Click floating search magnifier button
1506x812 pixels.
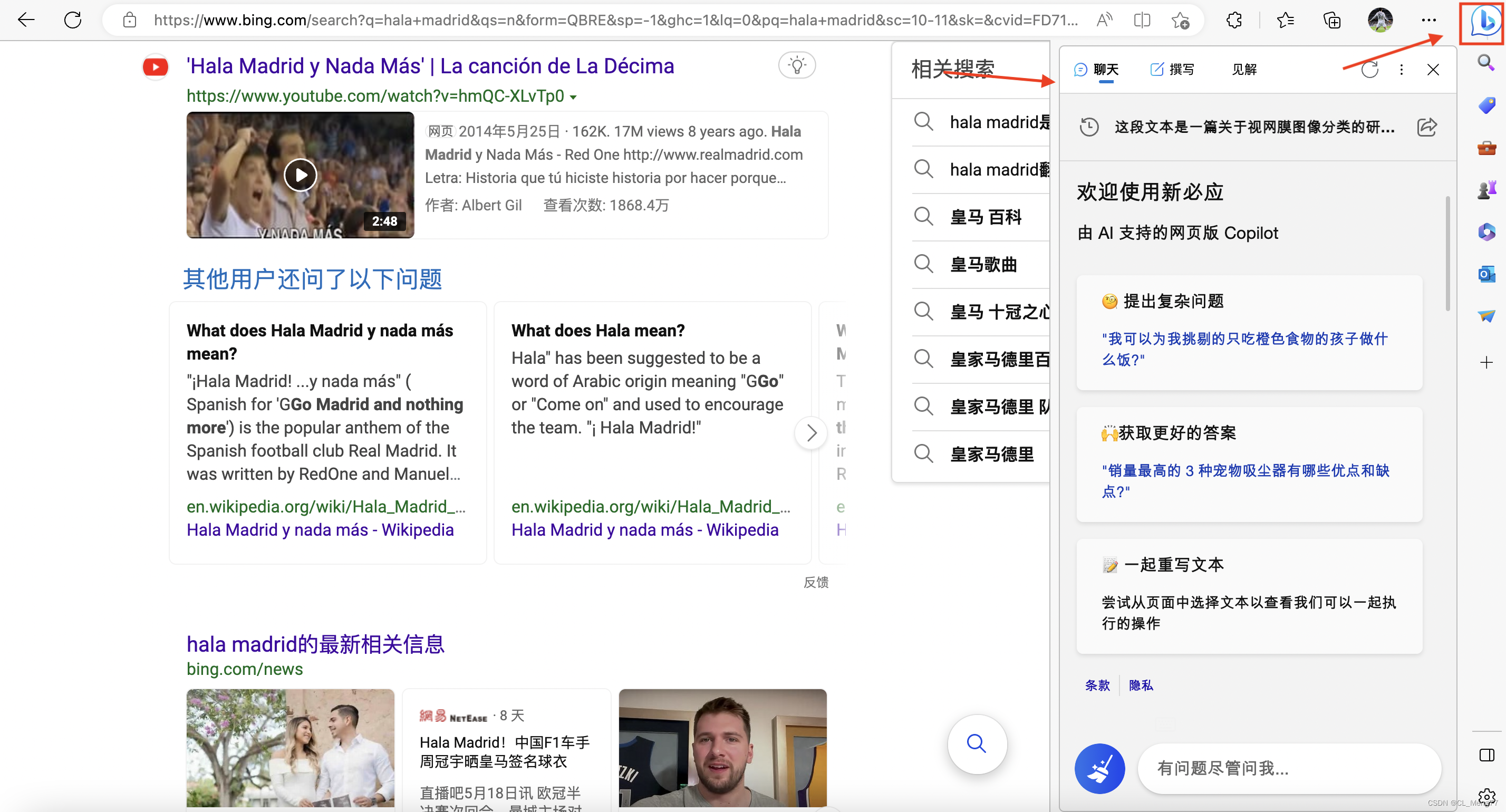[977, 743]
